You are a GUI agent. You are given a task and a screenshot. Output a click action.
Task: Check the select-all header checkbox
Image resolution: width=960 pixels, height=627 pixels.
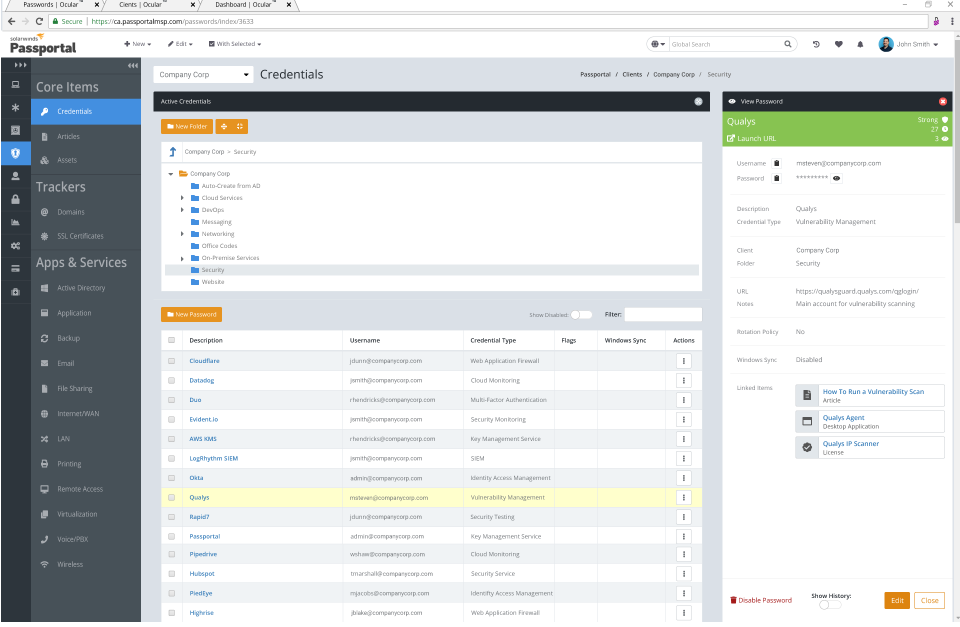pyautogui.click(x=171, y=340)
